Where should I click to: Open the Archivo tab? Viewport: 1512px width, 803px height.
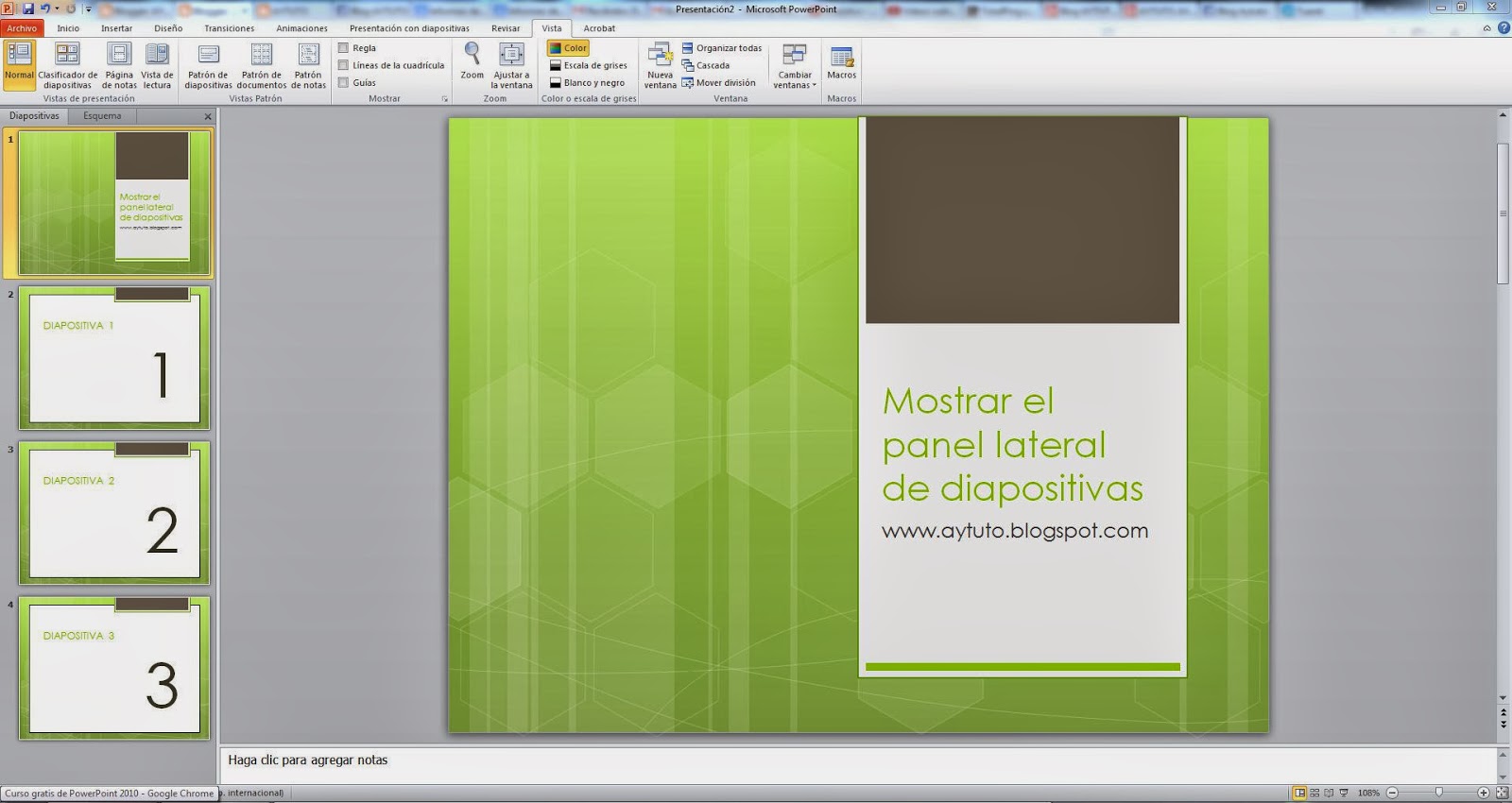[x=22, y=28]
